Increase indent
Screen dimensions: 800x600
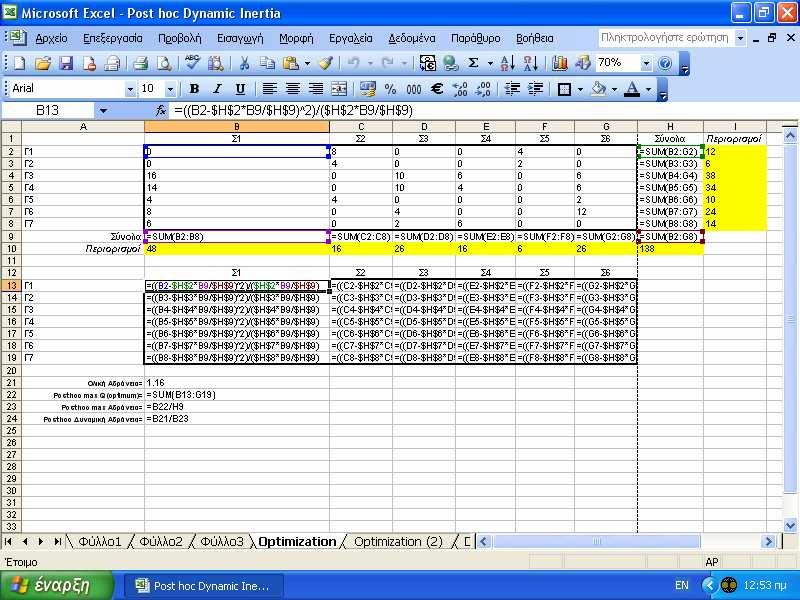pos(535,89)
